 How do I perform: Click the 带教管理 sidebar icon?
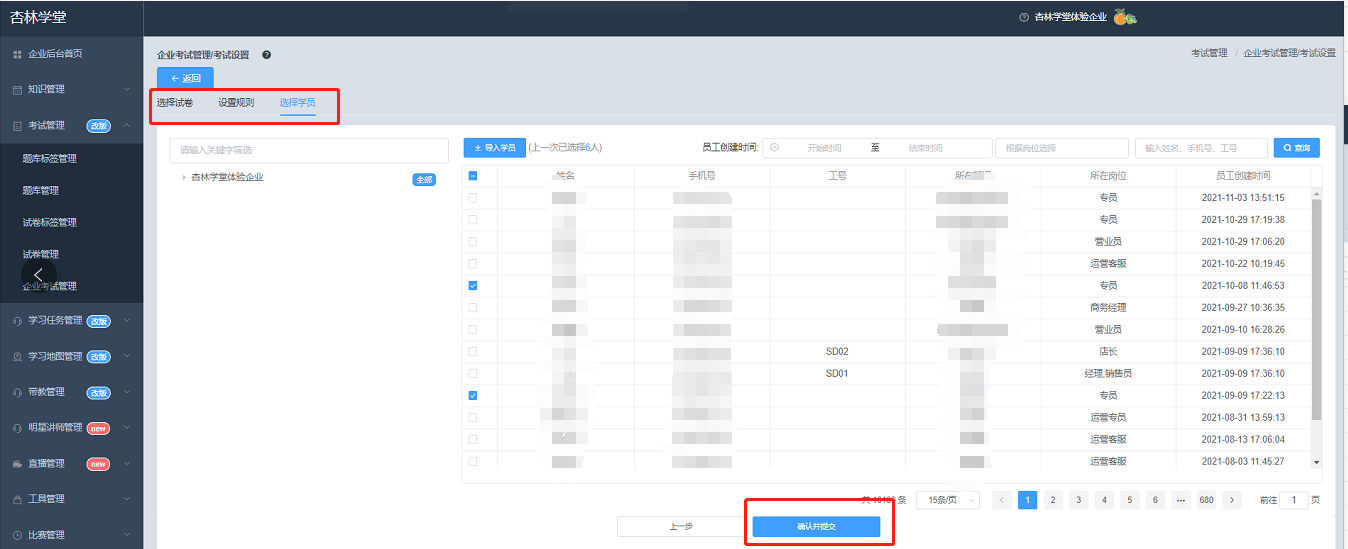pos(17,393)
